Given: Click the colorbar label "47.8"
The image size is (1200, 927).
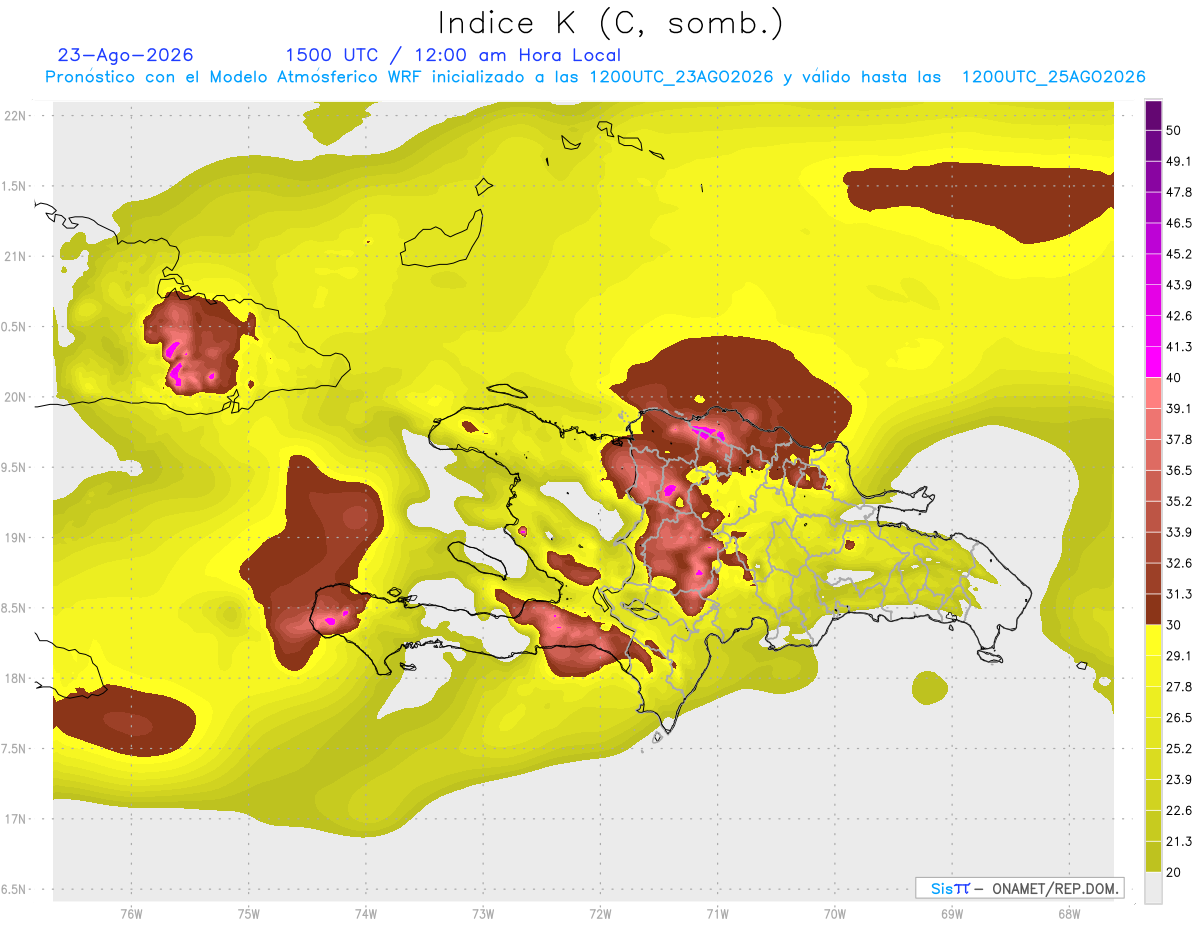Looking at the screenshot, I should click(1180, 192).
